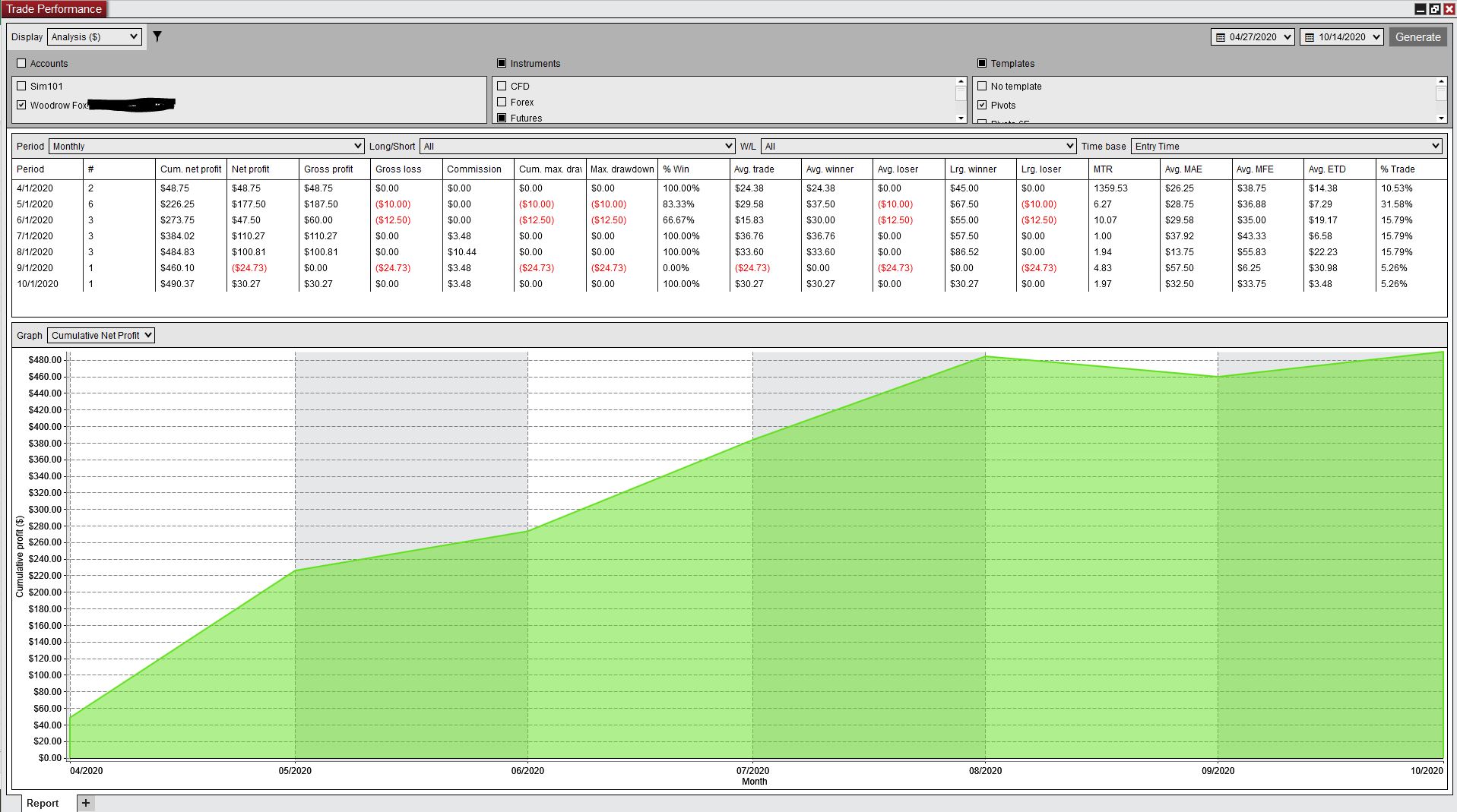This screenshot has height=812, width=1457.
Task: Add new tab with plus icon
Action: coord(86,803)
